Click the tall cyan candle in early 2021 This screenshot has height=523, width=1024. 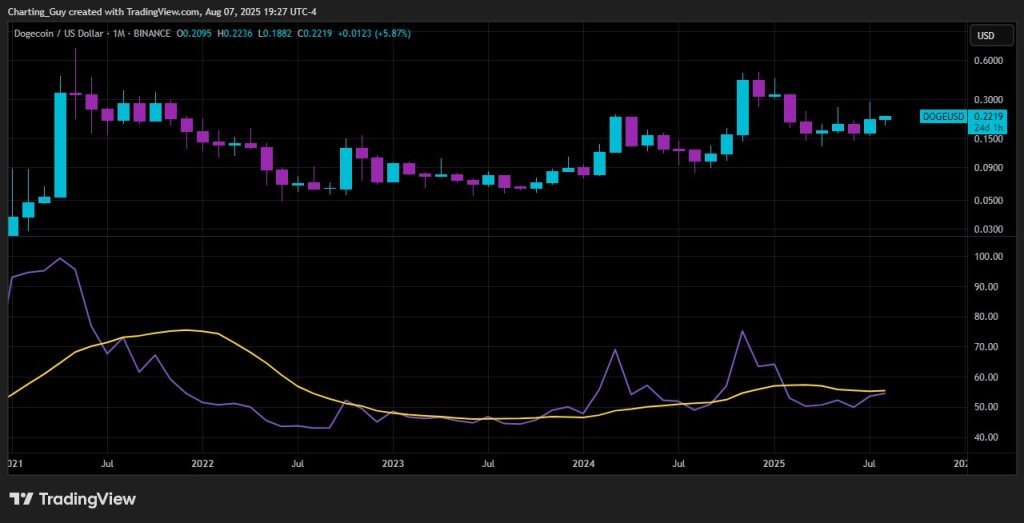(x=60, y=145)
